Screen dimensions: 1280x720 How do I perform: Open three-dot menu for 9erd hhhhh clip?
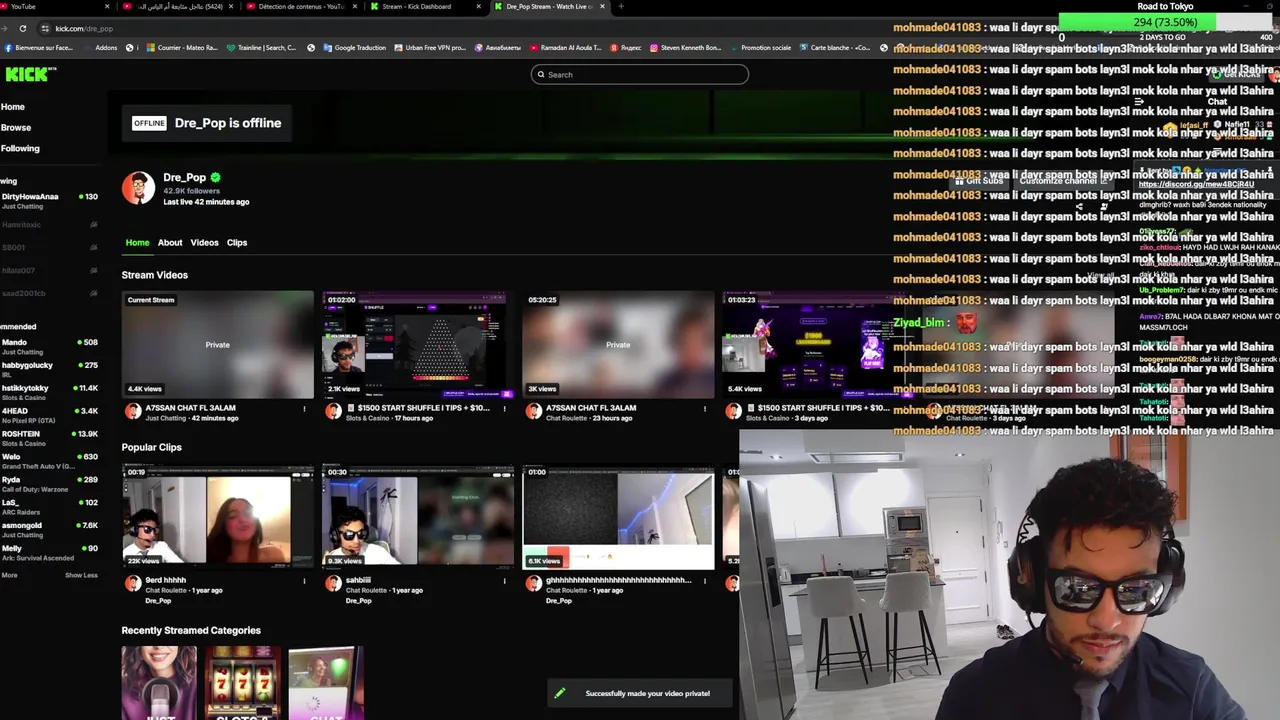304,580
